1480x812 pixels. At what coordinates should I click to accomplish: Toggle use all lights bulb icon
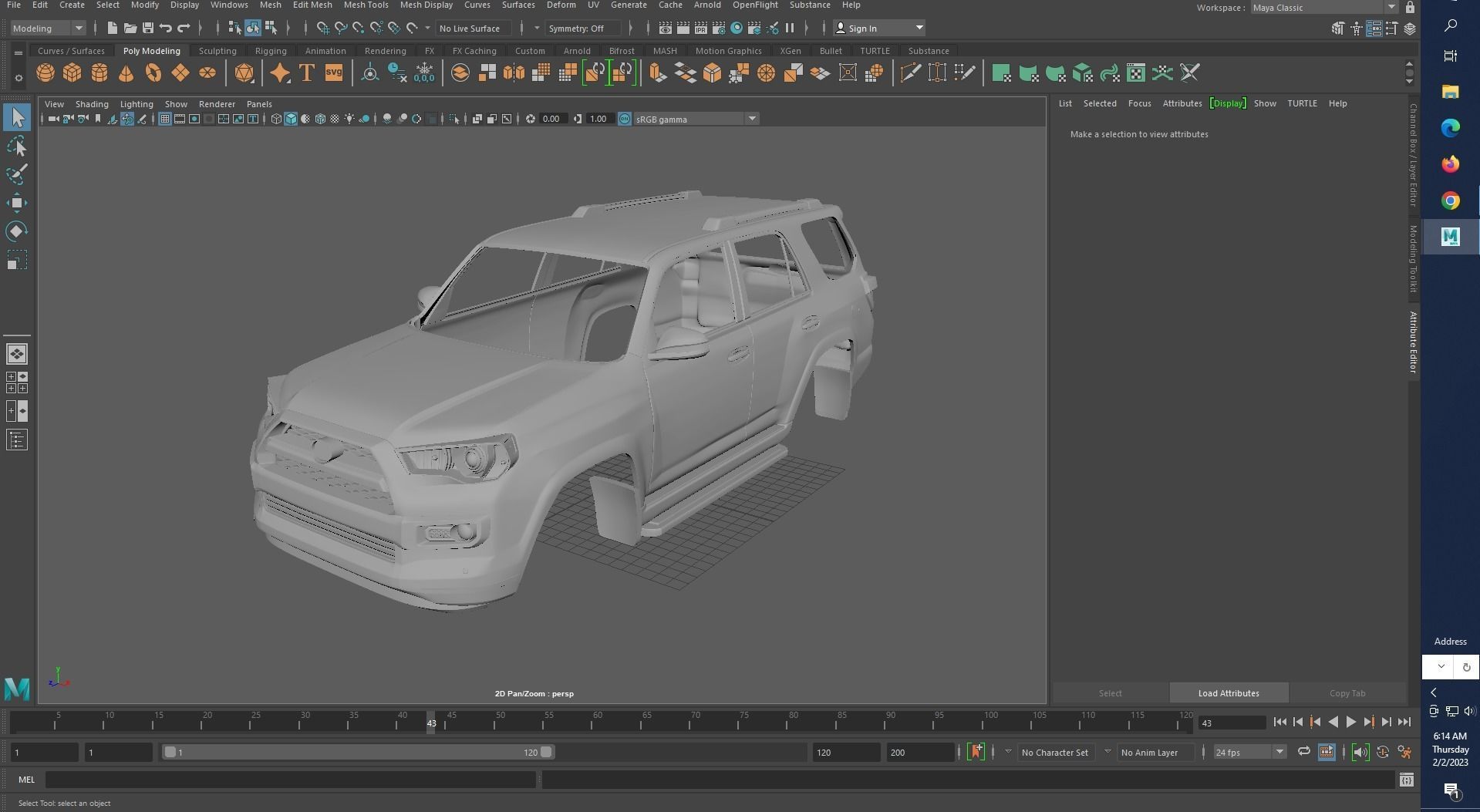pyautogui.click(x=349, y=119)
